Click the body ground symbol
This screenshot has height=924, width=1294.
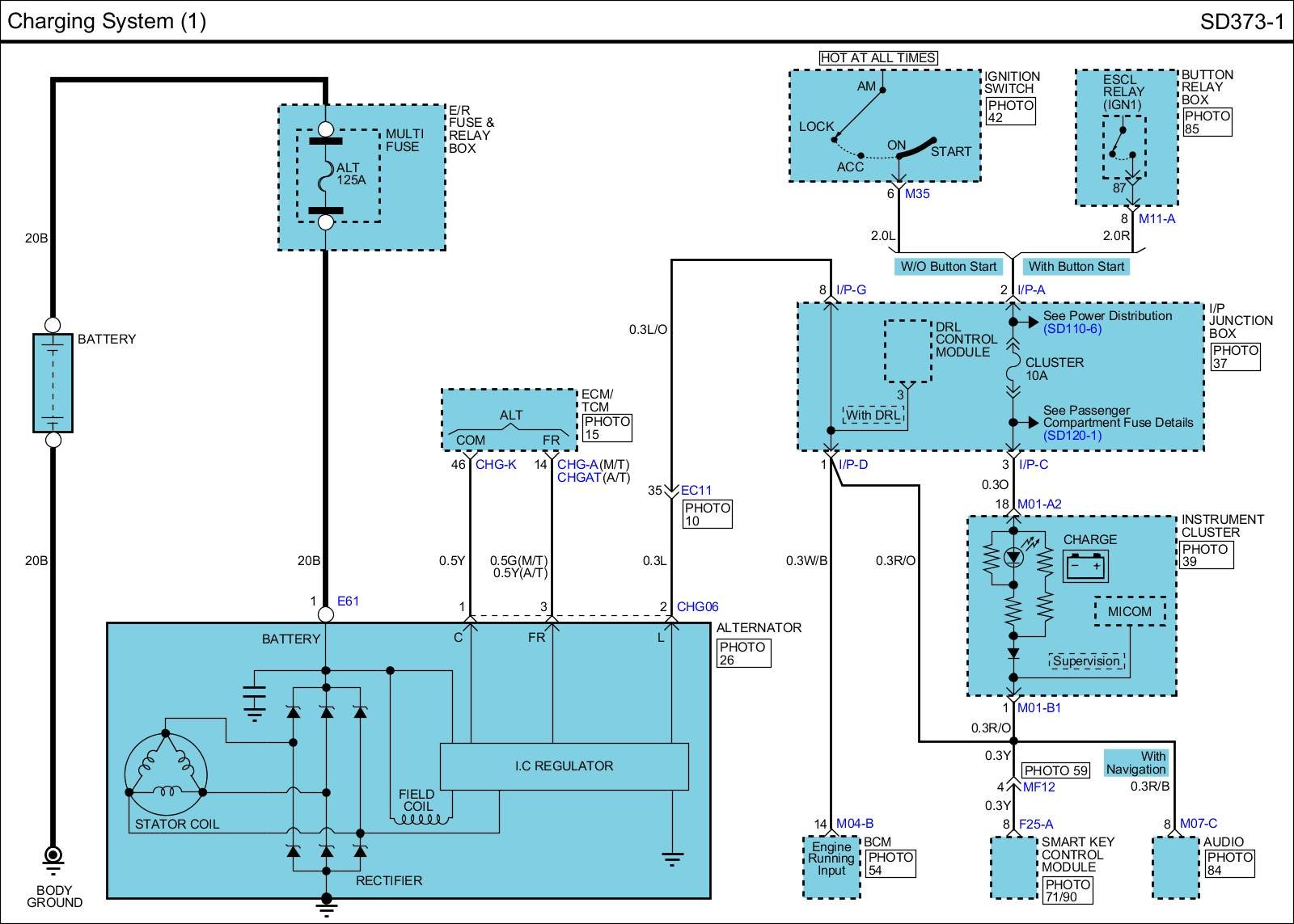click(x=53, y=857)
